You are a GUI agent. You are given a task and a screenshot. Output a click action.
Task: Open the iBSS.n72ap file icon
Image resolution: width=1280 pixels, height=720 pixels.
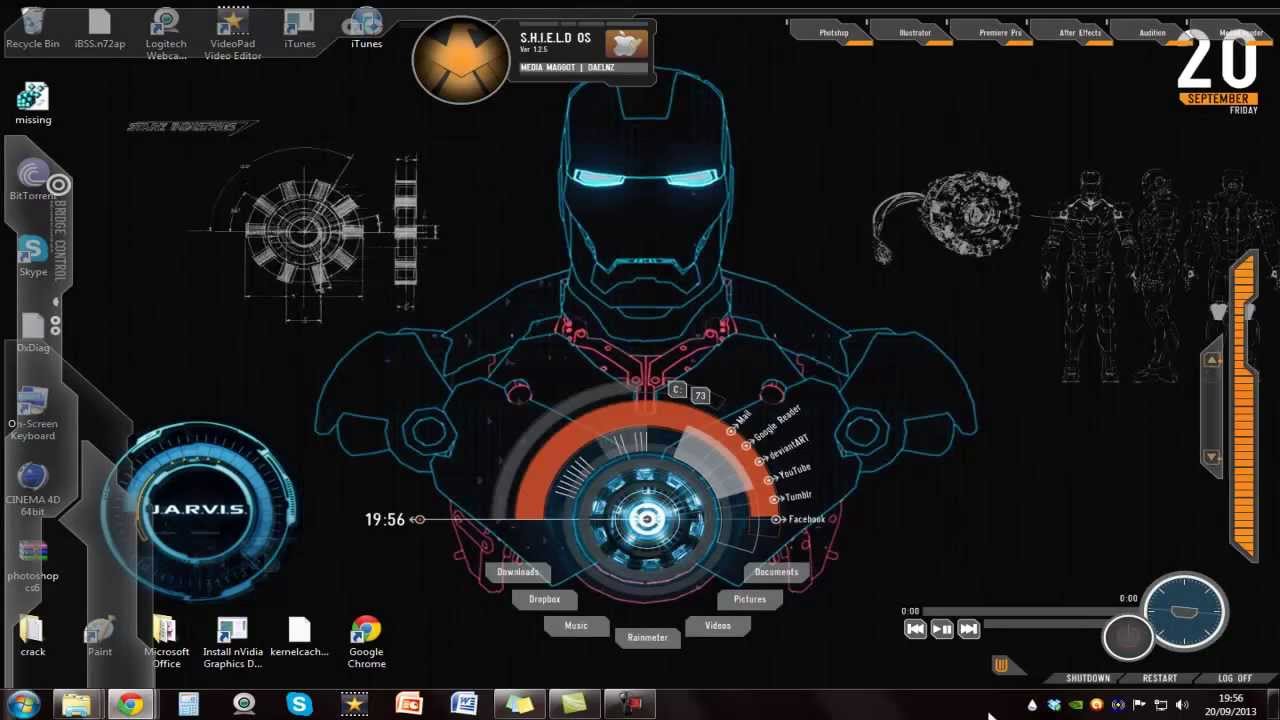tap(100, 28)
